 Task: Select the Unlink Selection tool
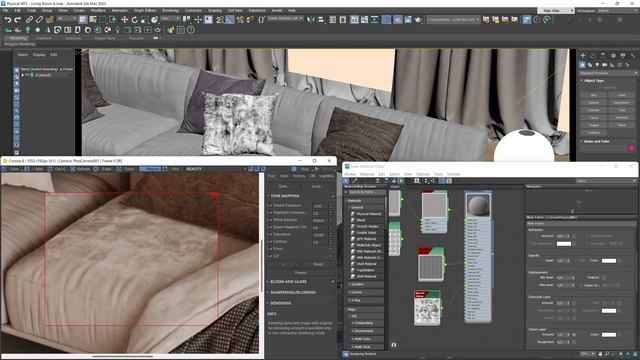[39, 20]
